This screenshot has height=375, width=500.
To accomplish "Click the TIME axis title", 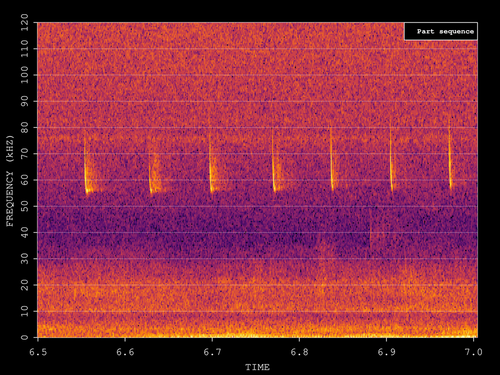I will 257,367.
